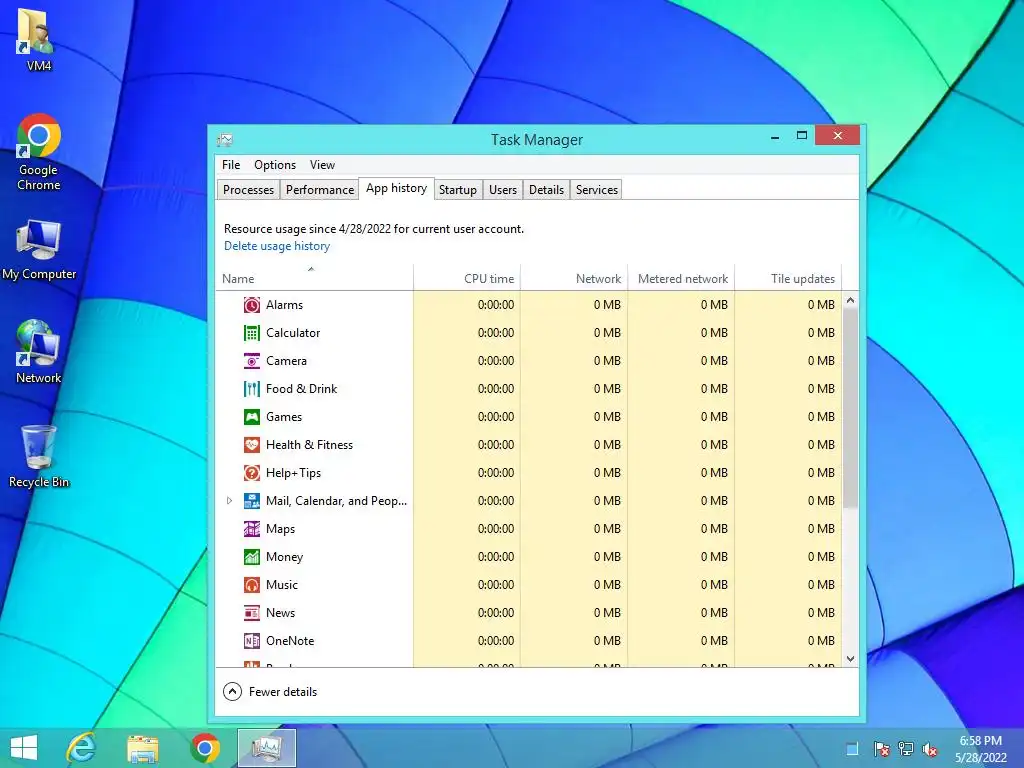Click CPU time value in Alarms row

tap(496, 305)
